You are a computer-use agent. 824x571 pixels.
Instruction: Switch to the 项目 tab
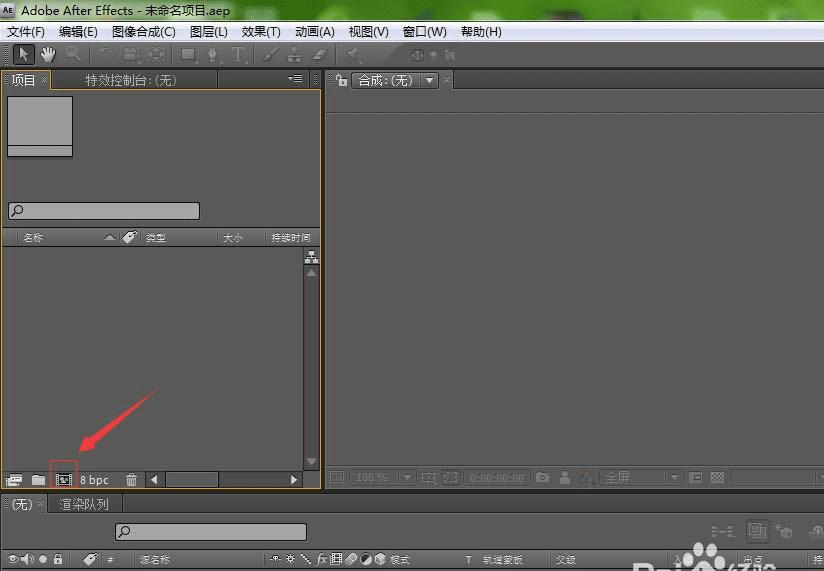pos(24,80)
